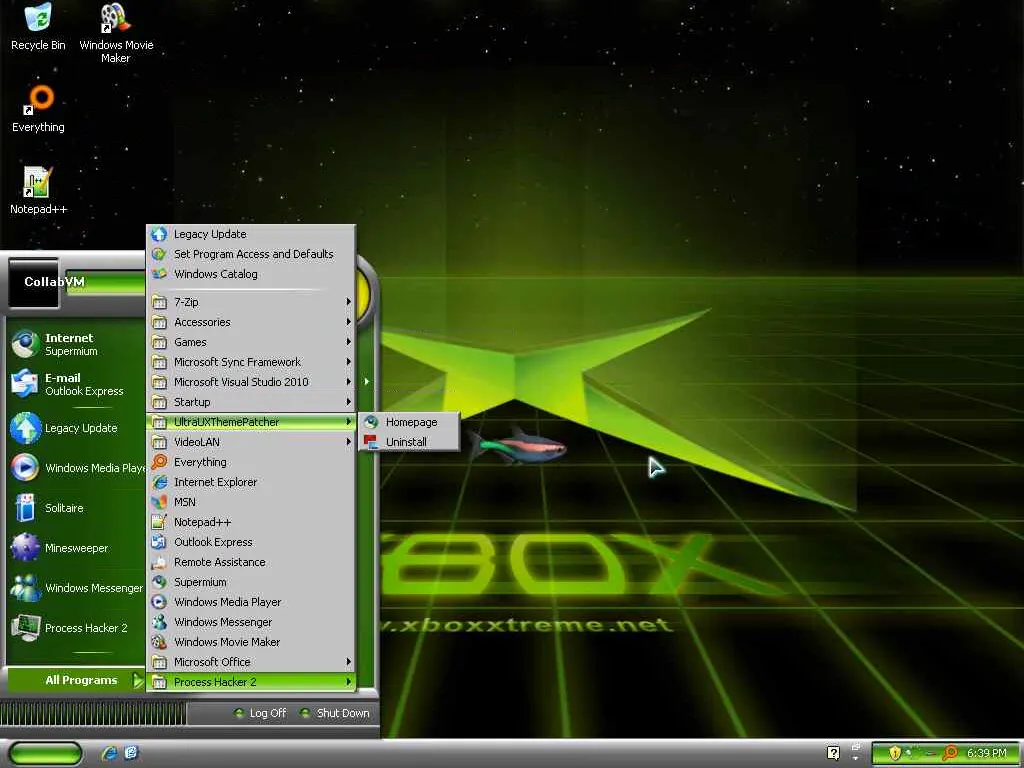Click the help question mark icon on taskbar
This screenshot has width=1024, height=768.
833,753
